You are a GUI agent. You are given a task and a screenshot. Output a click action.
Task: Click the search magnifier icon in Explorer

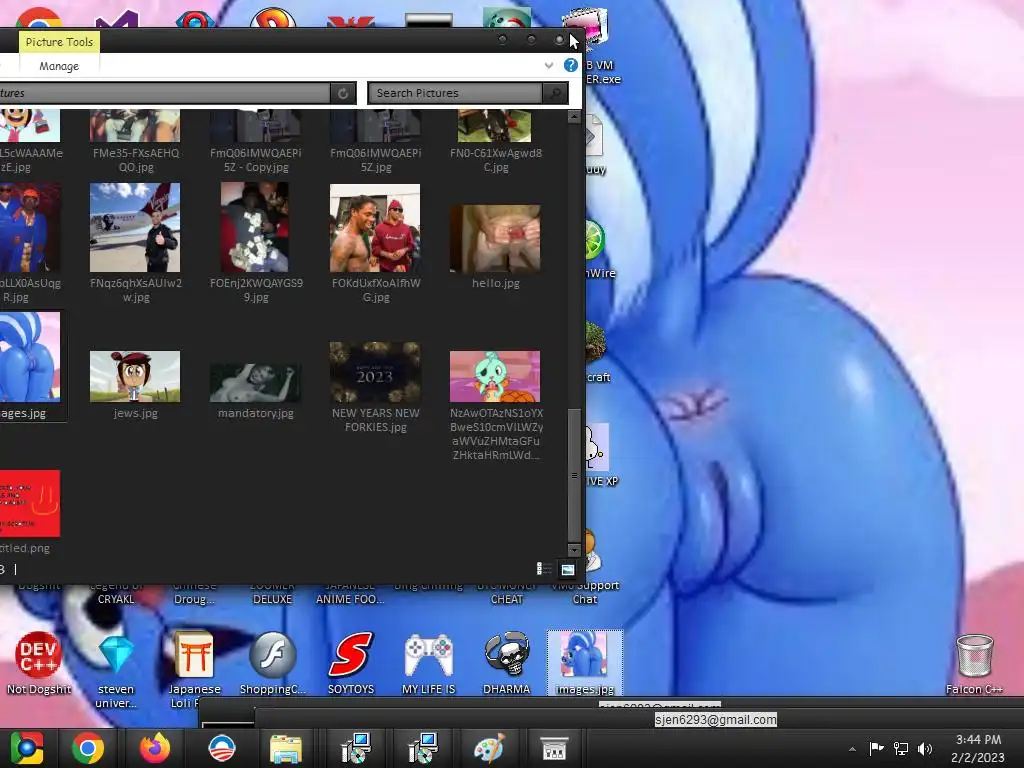(555, 93)
